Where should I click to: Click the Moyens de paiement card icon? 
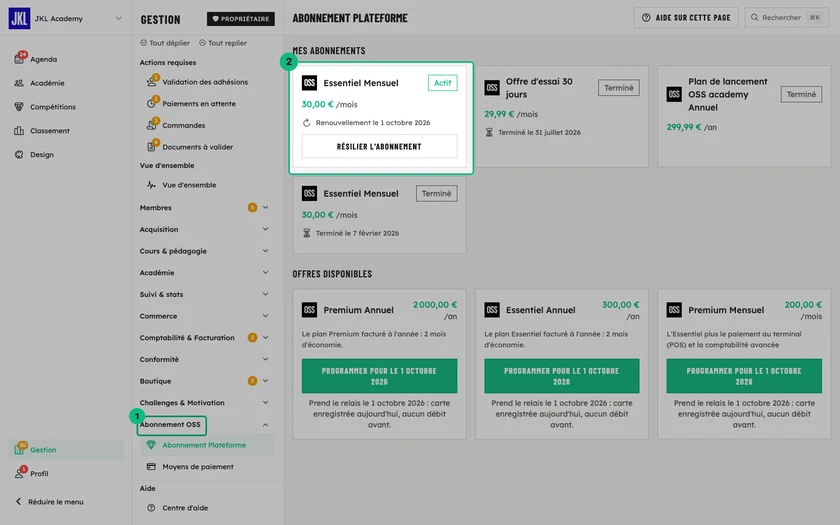(x=151, y=467)
